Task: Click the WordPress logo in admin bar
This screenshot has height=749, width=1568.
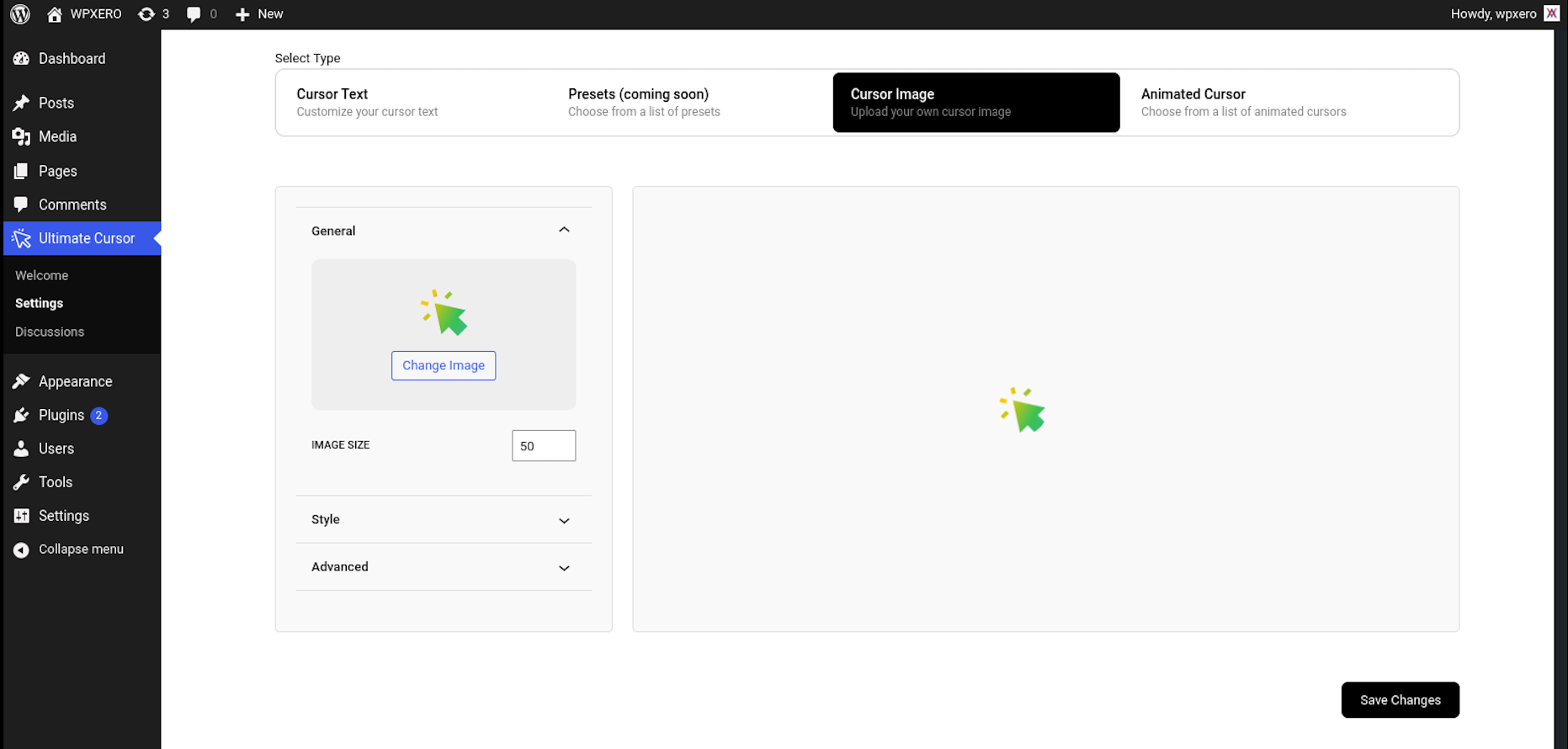Action: coord(20,14)
